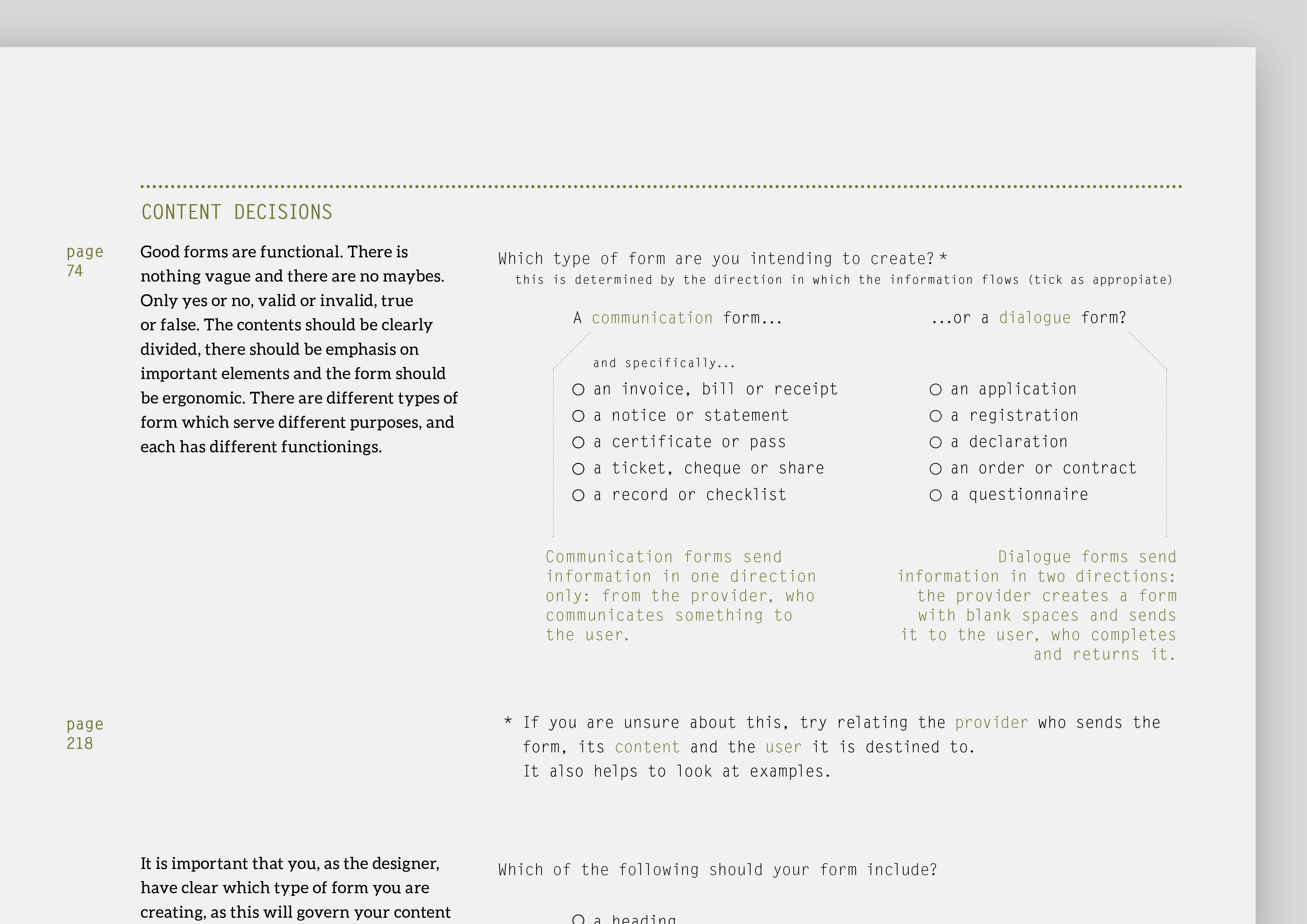Tick 'an order or contract' circle
The image size is (1307, 924).
pos(935,469)
